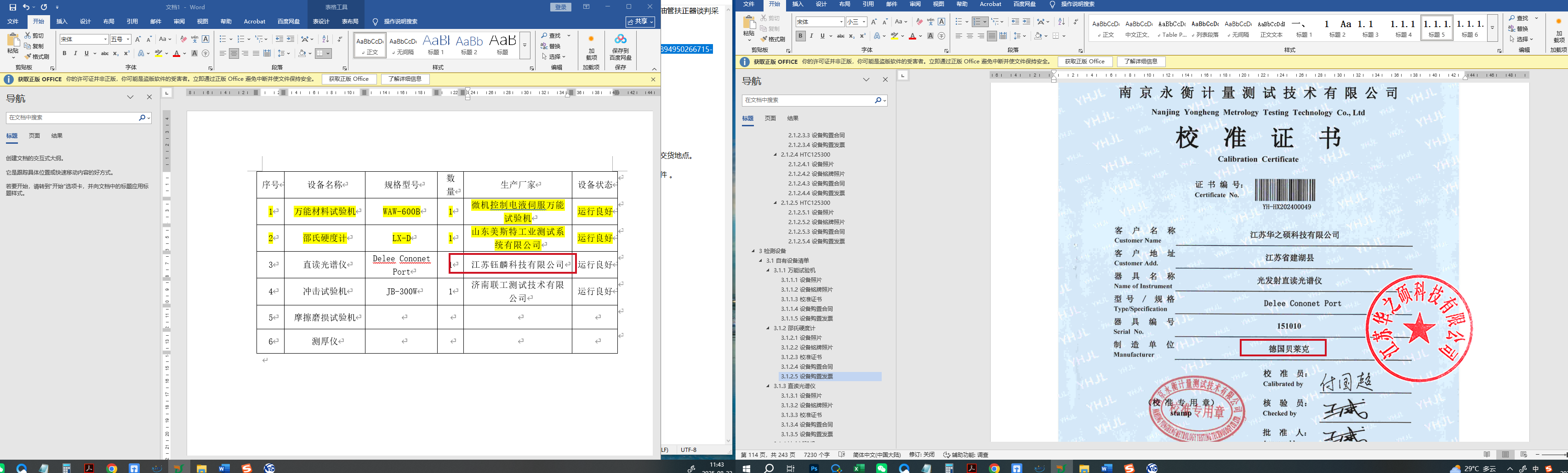The image size is (1568, 473).
Task: Apply red font color in the certificate window
Action: 912,36
